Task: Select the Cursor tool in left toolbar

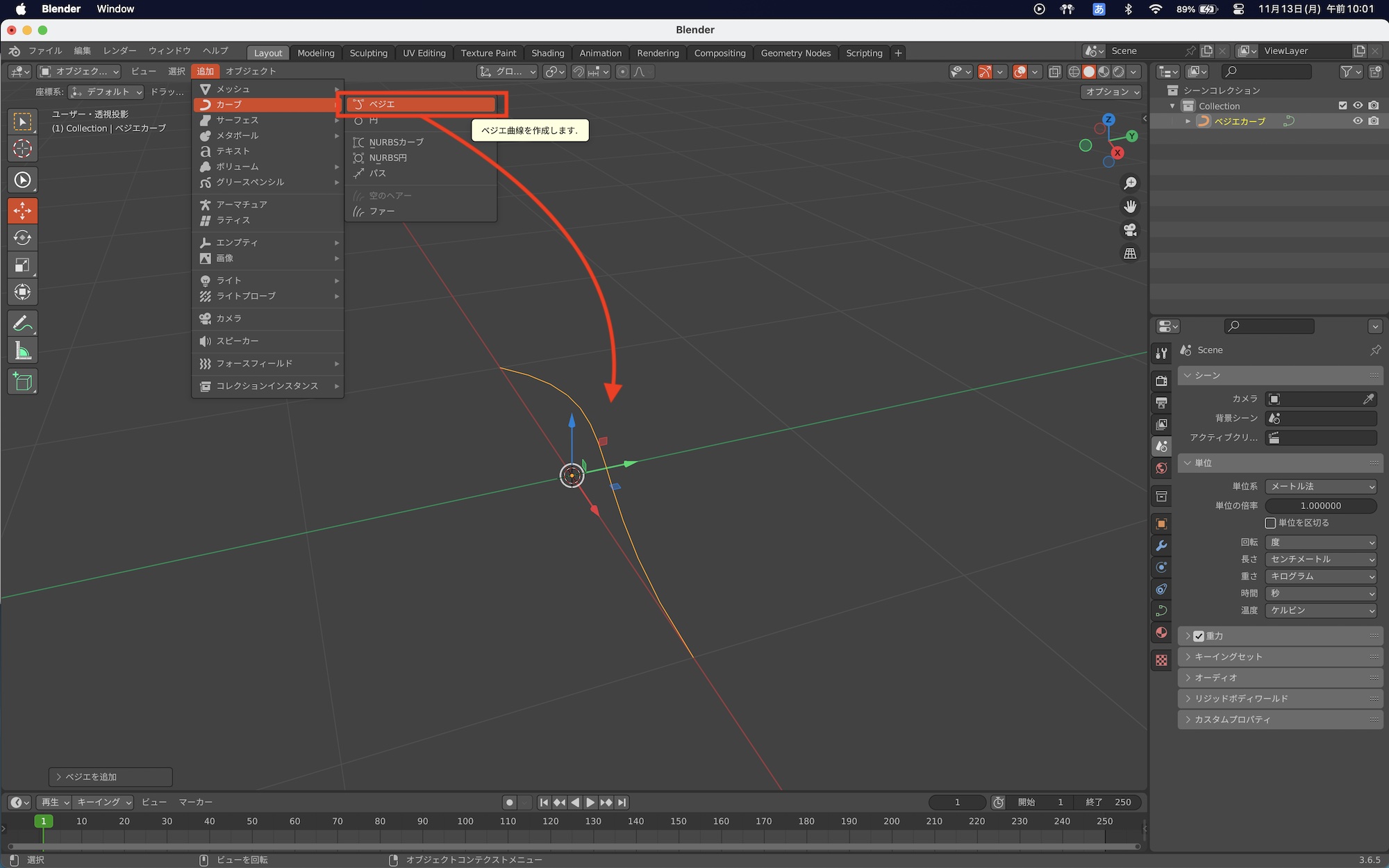Action: point(22,149)
